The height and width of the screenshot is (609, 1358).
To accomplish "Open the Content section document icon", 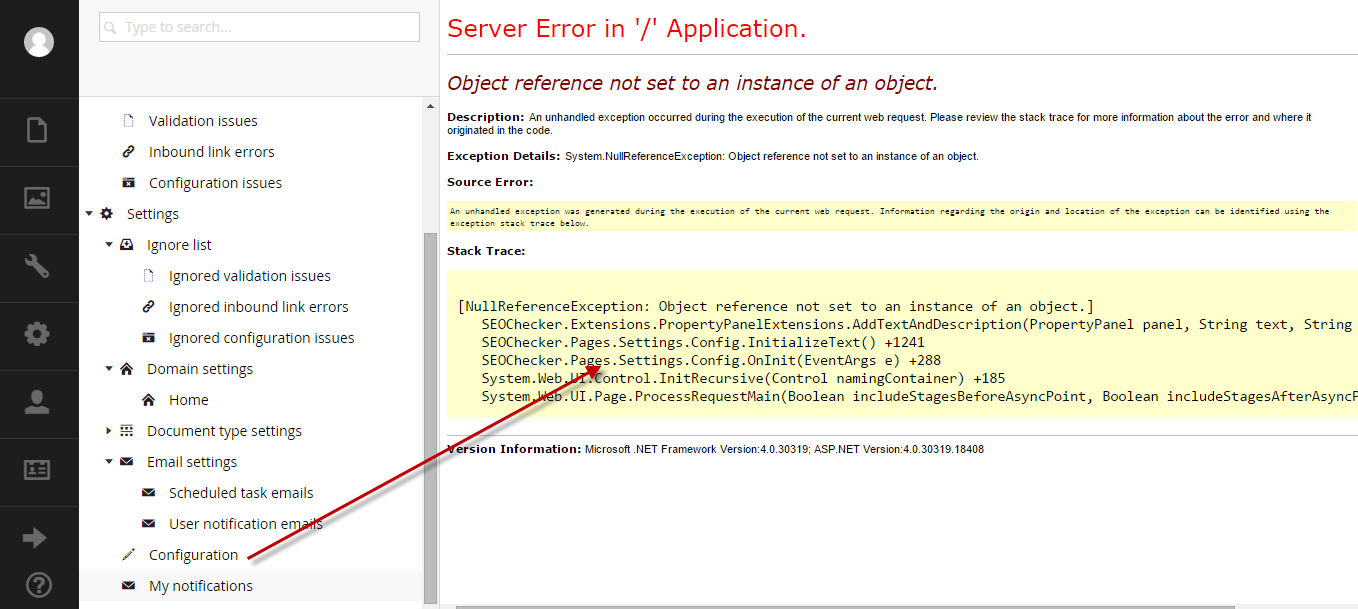I will click(x=37, y=130).
